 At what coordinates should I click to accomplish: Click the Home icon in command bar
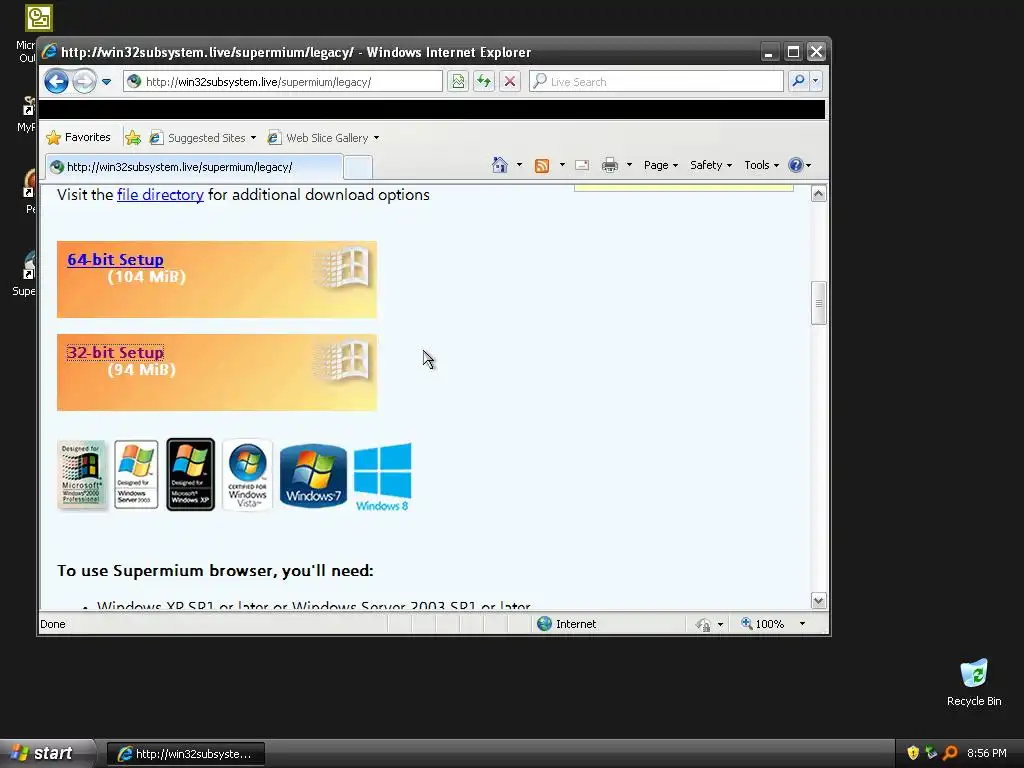tap(500, 165)
